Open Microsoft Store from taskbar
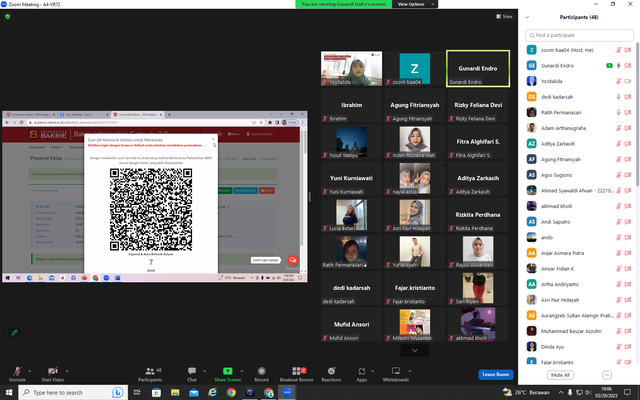 [x=156, y=392]
